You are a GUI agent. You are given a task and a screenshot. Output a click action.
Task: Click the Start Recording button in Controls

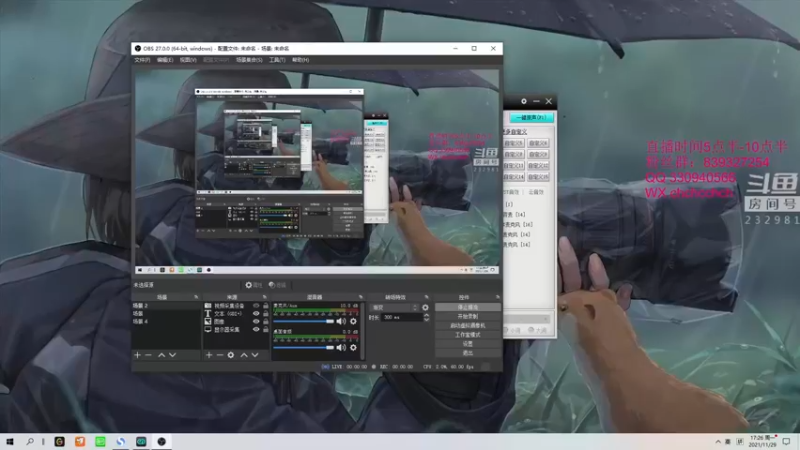click(x=467, y=316)
